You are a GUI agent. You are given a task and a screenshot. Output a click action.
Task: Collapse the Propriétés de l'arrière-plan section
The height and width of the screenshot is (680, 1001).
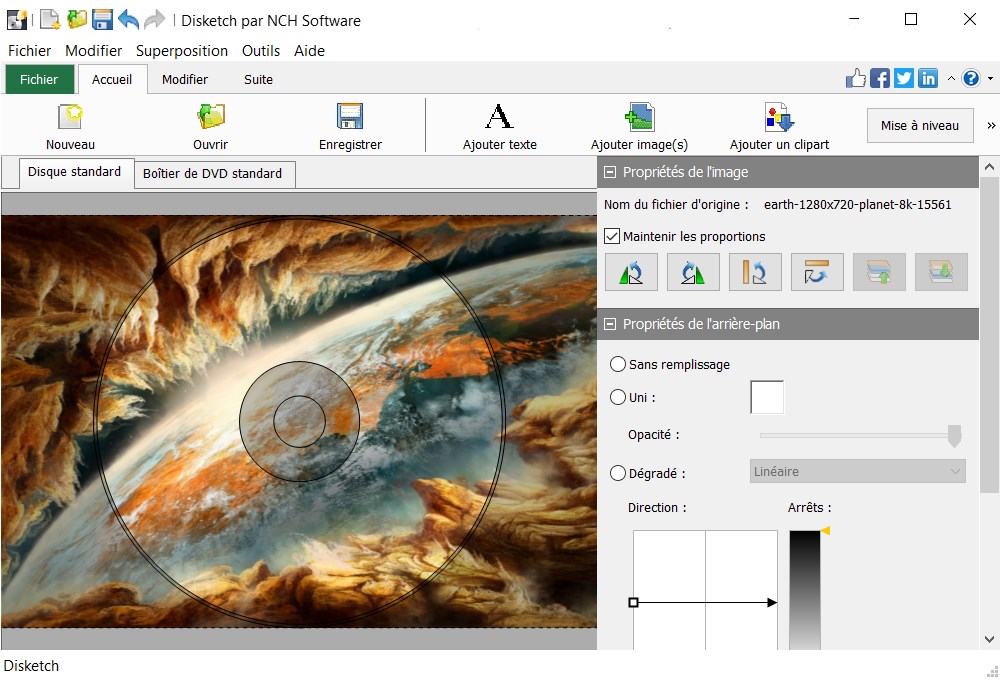610,324
